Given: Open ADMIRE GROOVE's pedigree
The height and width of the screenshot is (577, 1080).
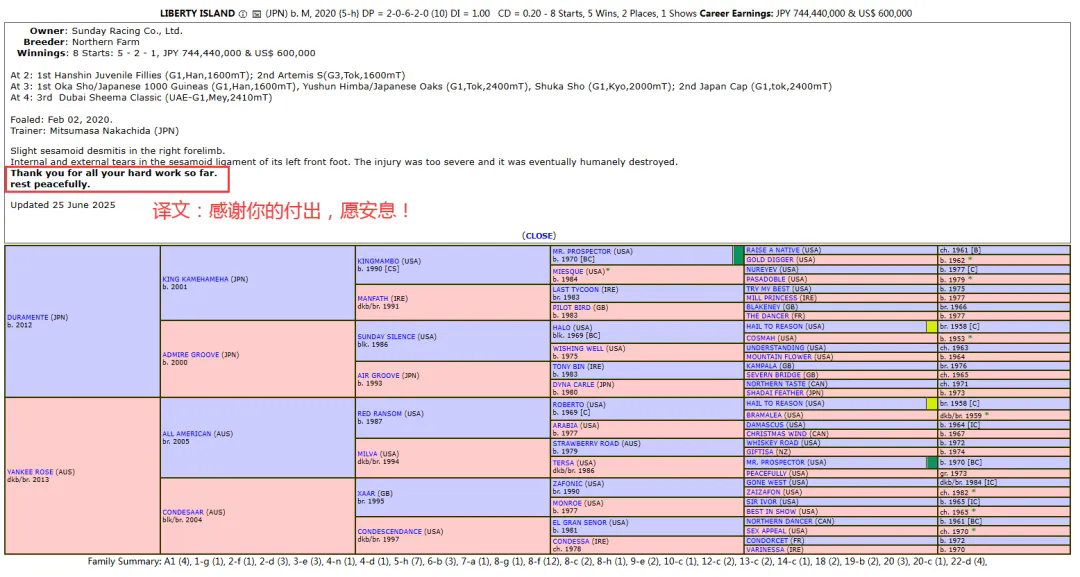Looking at the screenshot, I should (190, 356).
